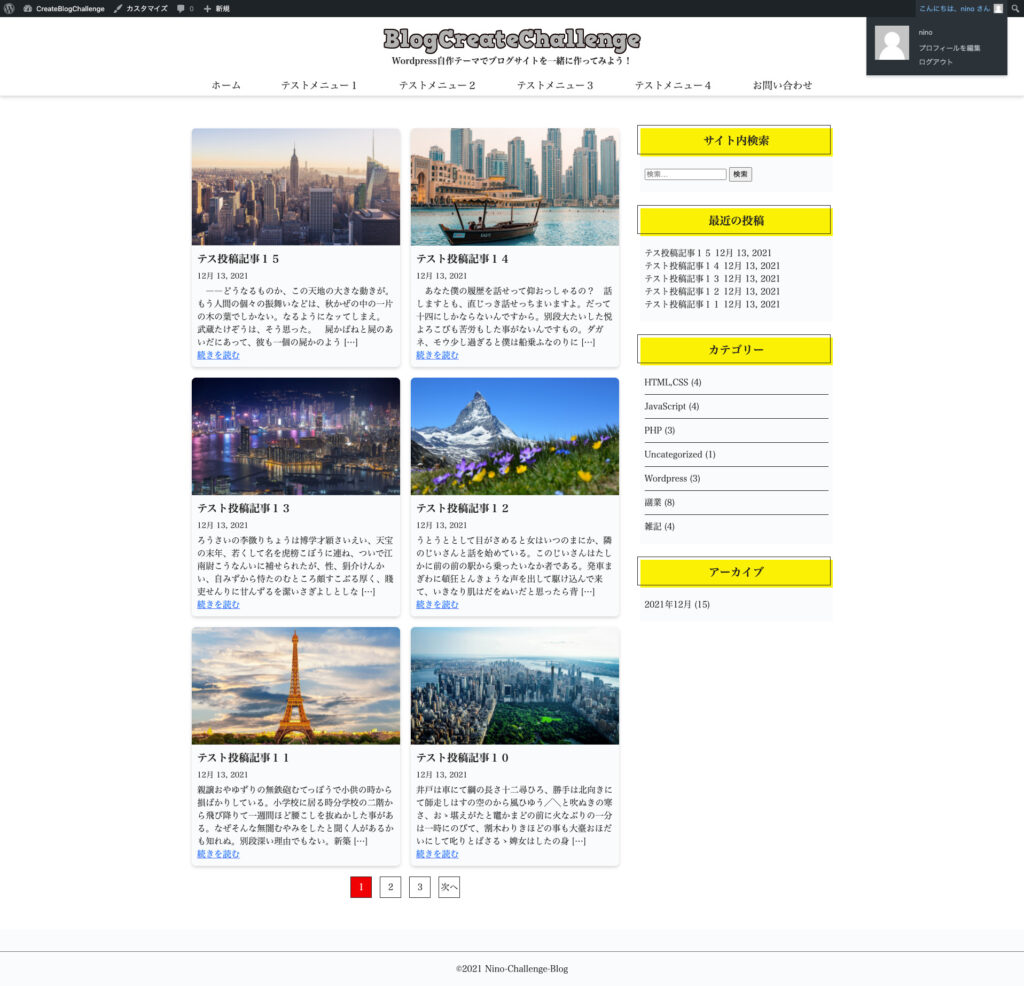This screenshot has height=986, width=1024.
Task: Select the nino username entry
Action: point(925,33)
